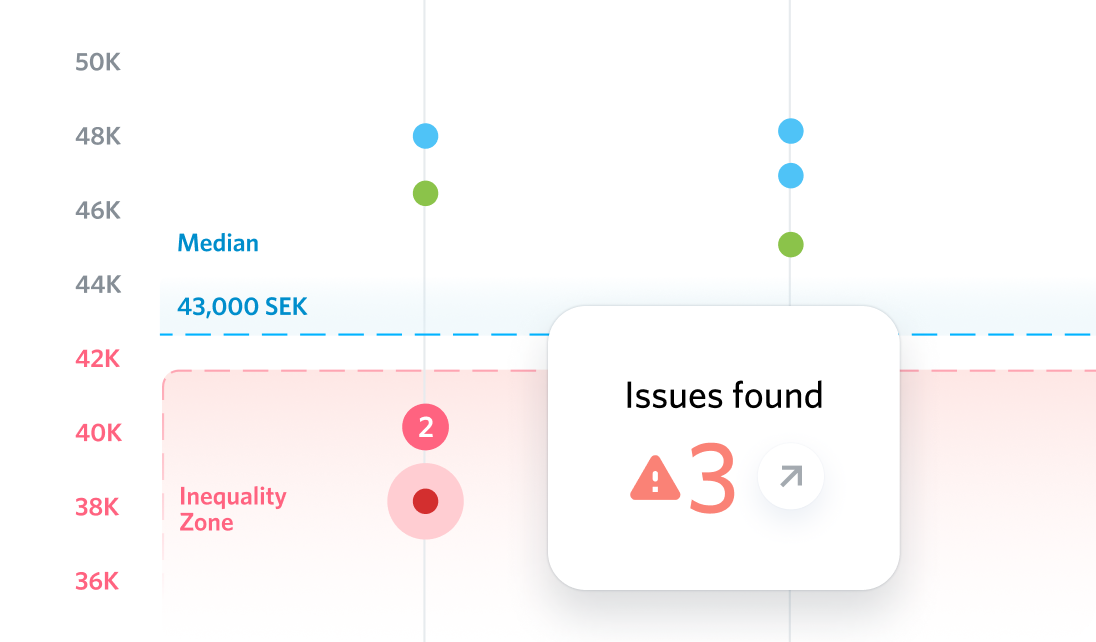Image resolution: width=1096 pixels, height=642 pixels.
Task: Select the green dot in second column
Action: tap(791, 245)
